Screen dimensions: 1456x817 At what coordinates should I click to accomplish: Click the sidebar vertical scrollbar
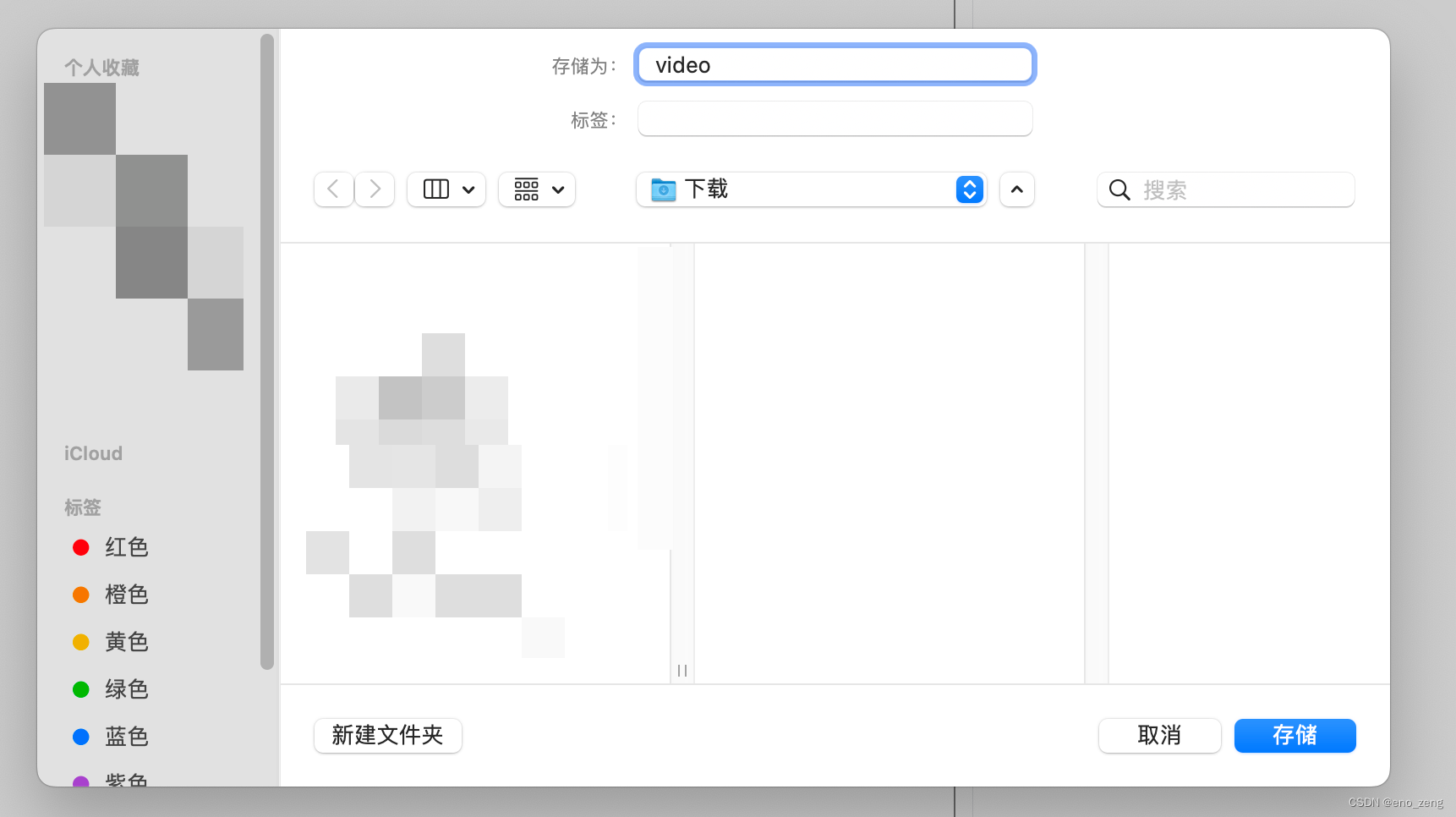(x=267, y=351)
